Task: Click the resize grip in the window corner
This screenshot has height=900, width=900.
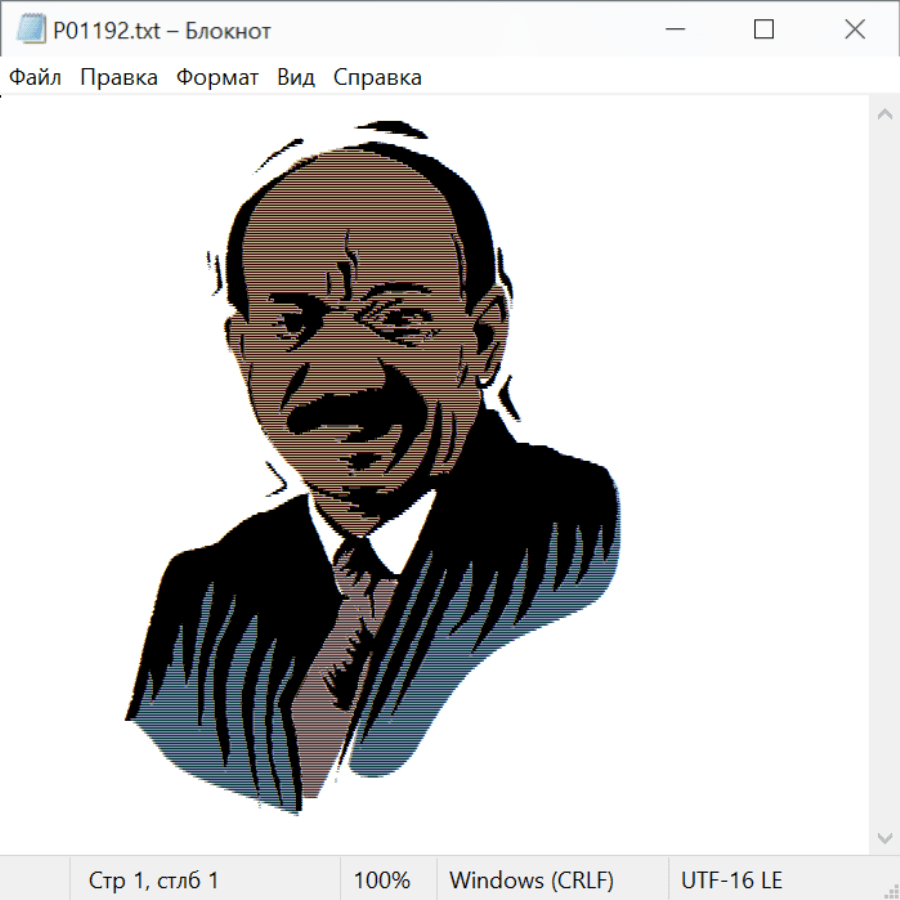Action: tap(891, 891)
